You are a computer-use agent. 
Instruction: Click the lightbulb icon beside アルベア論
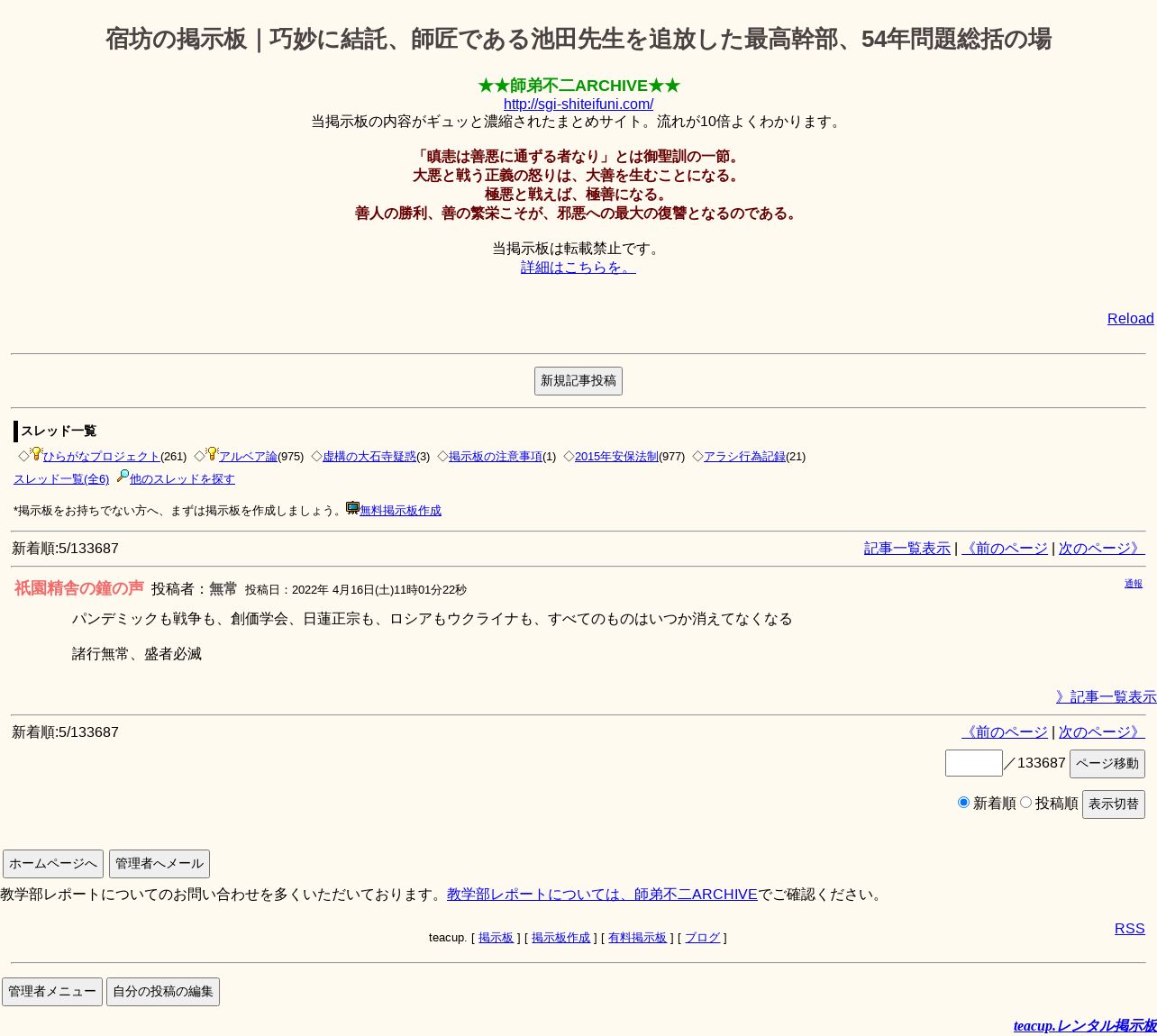[212, 454]
